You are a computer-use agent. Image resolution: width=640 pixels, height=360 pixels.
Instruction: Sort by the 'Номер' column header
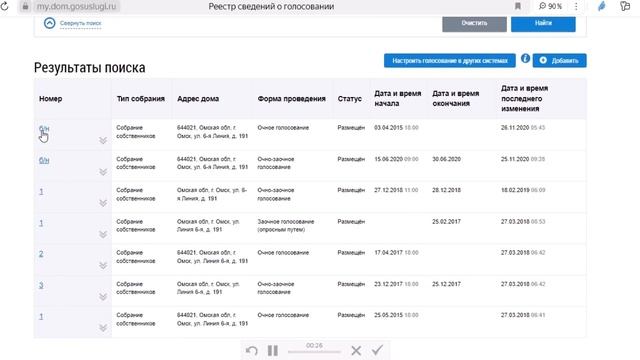click(x=51, y=99)
